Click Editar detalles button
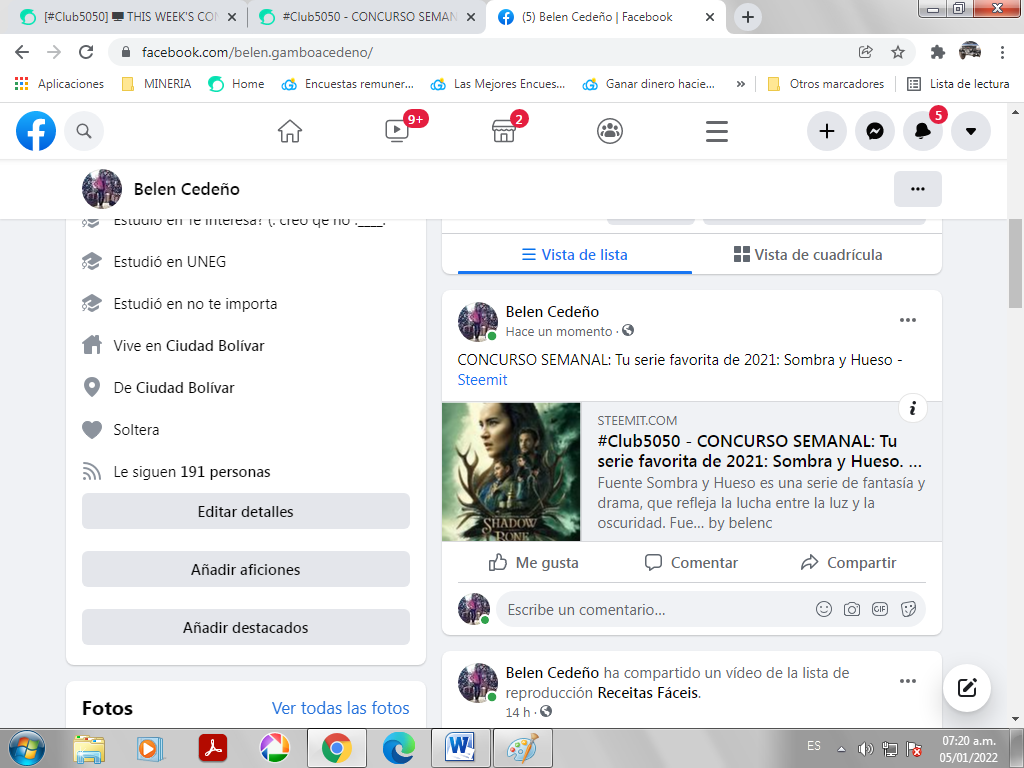 point(246,511)
